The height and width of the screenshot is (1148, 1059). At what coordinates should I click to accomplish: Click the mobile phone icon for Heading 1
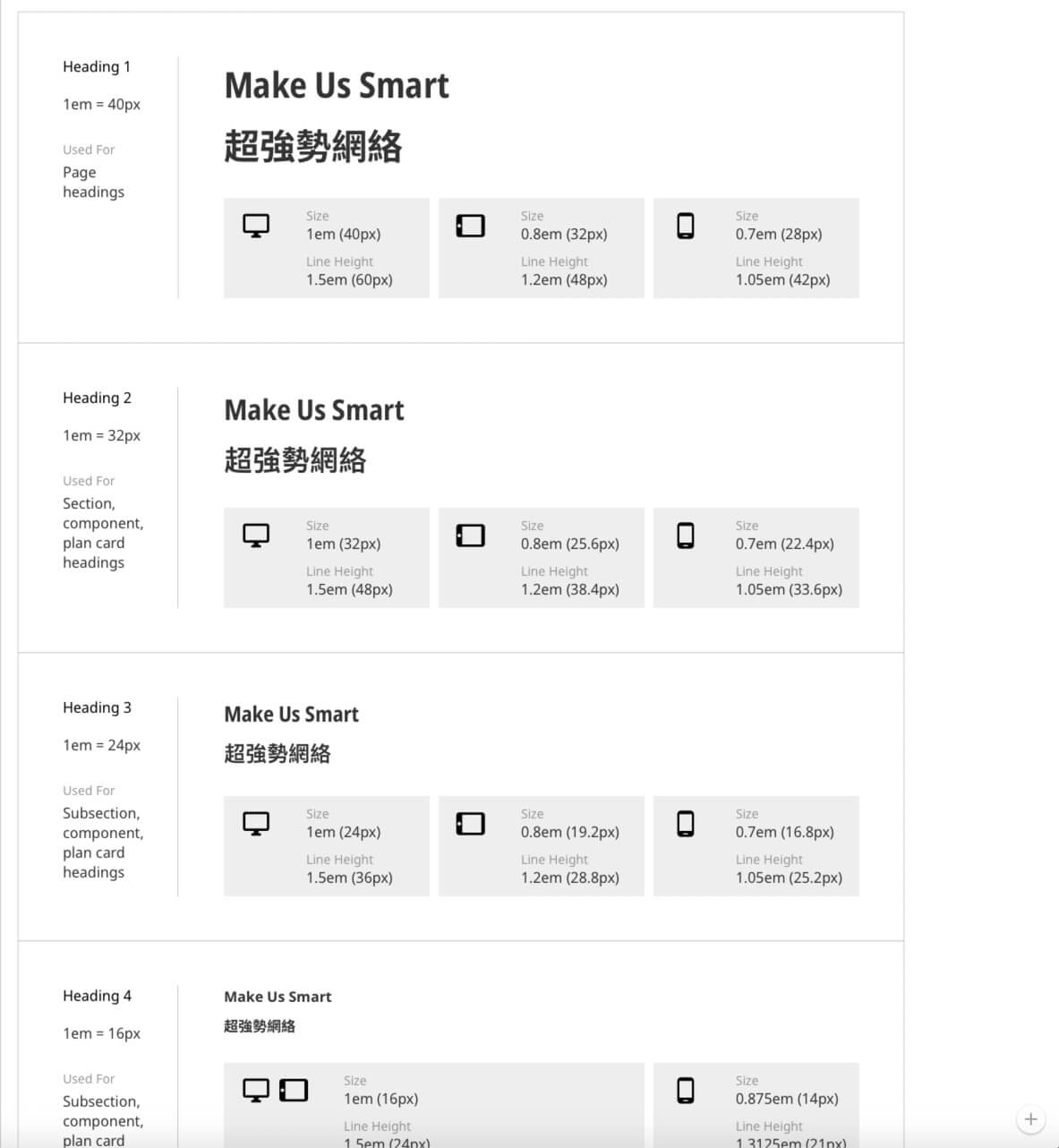pyautogui.click(x=686, y=226)
